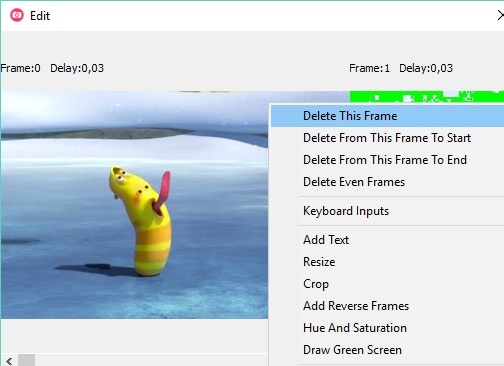The image size is (504, 366).
Task: Click the horizontal scrollbar thumb
Action: [26, 361]
